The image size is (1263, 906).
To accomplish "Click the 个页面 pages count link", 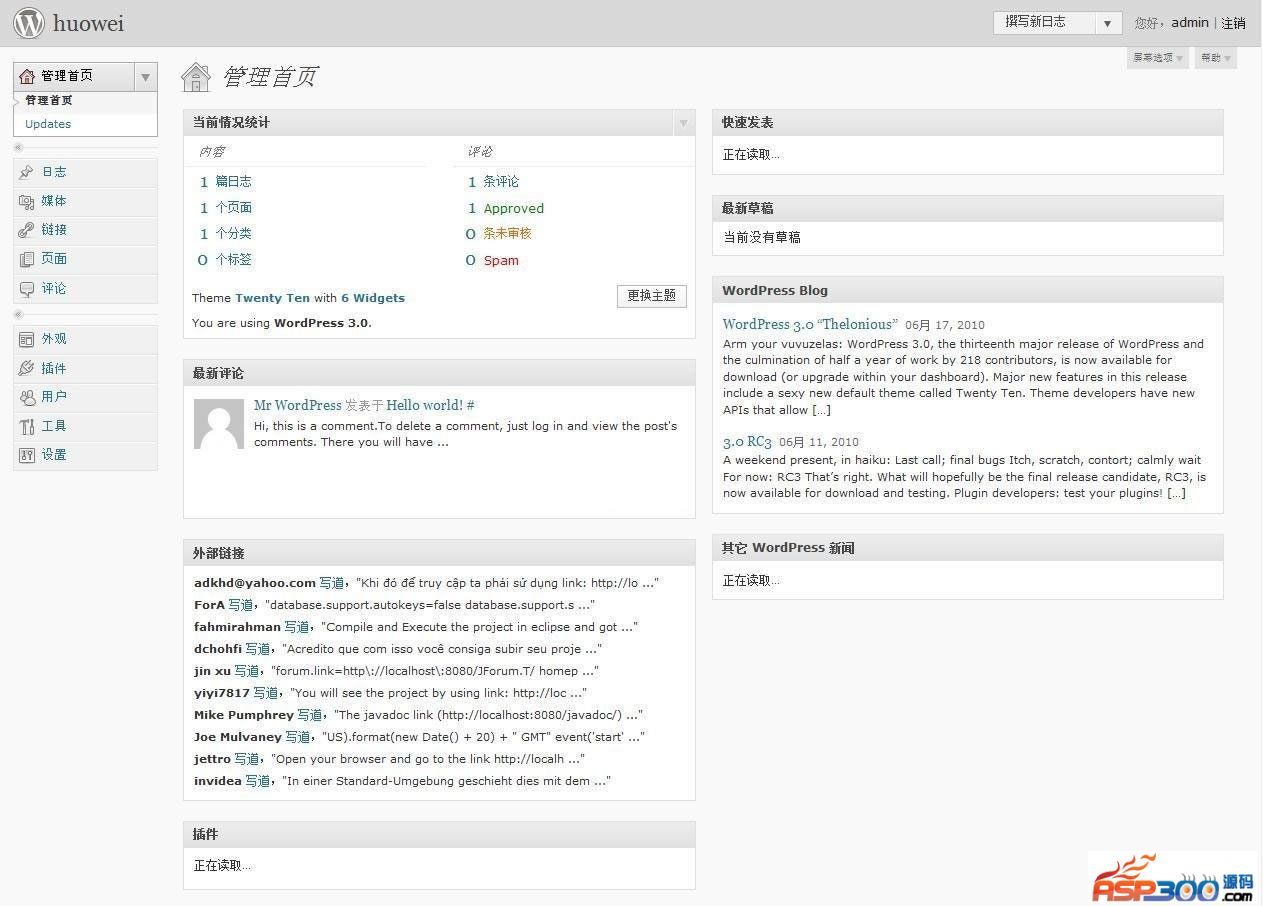I will tap(234, 208).
